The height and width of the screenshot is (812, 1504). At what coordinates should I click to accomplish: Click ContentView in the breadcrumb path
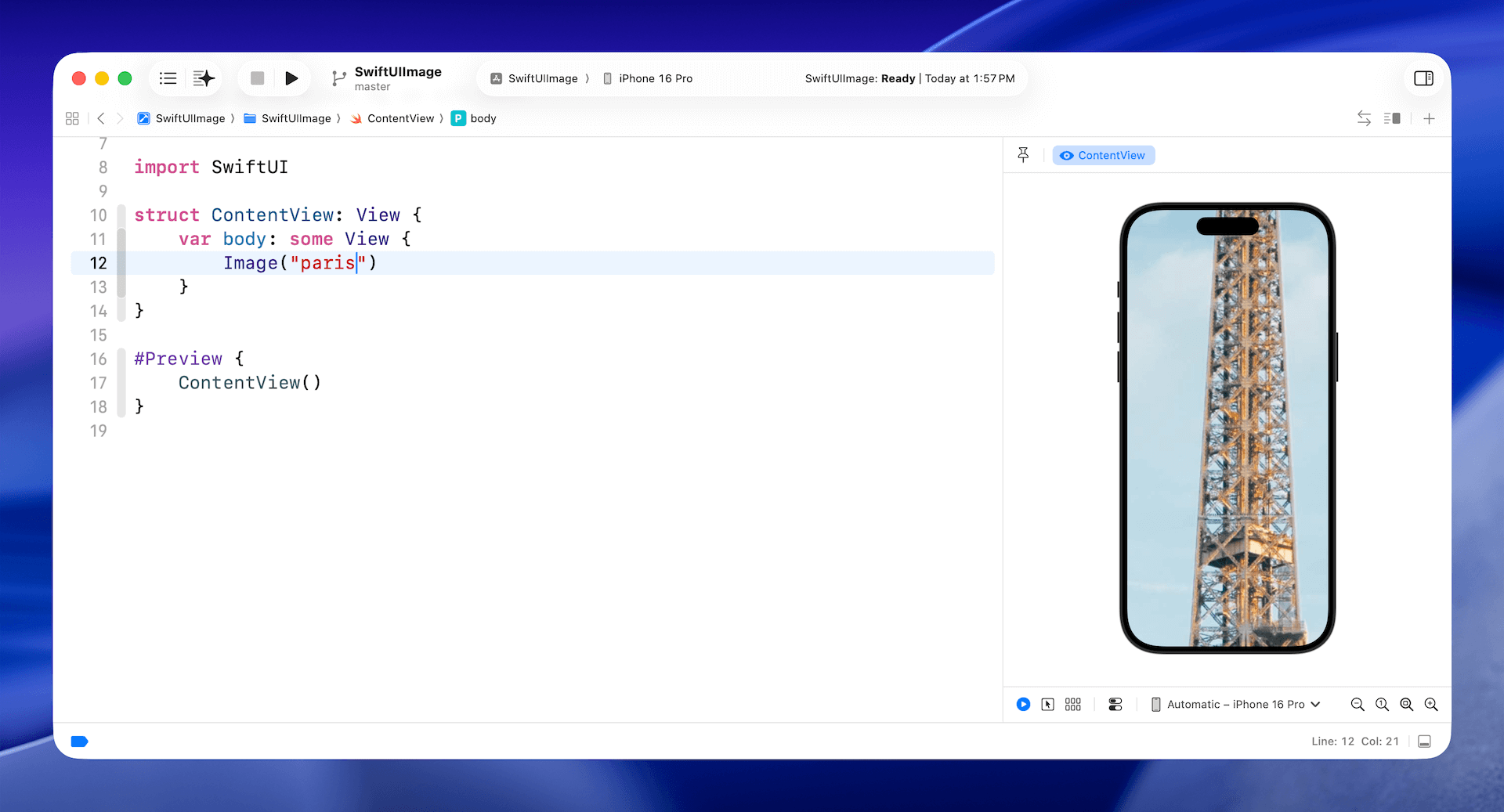(399, 118)
